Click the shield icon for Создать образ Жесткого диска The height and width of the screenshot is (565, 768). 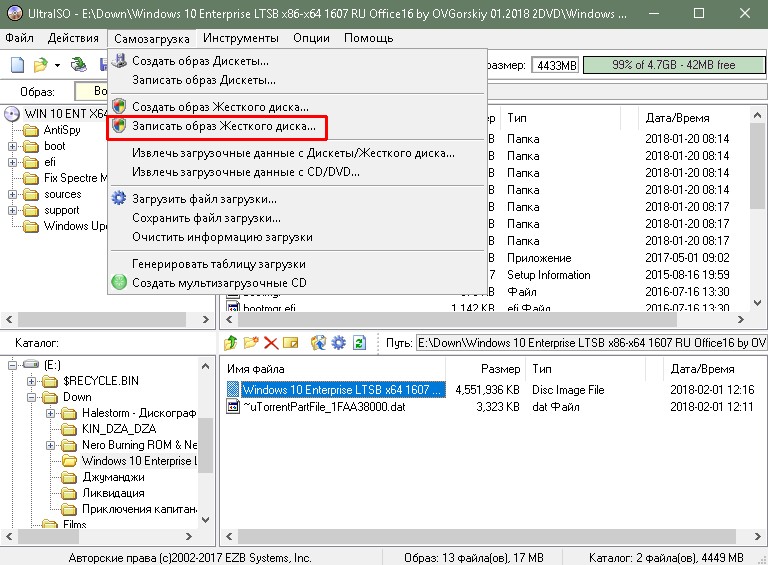[x=119, y=106]
